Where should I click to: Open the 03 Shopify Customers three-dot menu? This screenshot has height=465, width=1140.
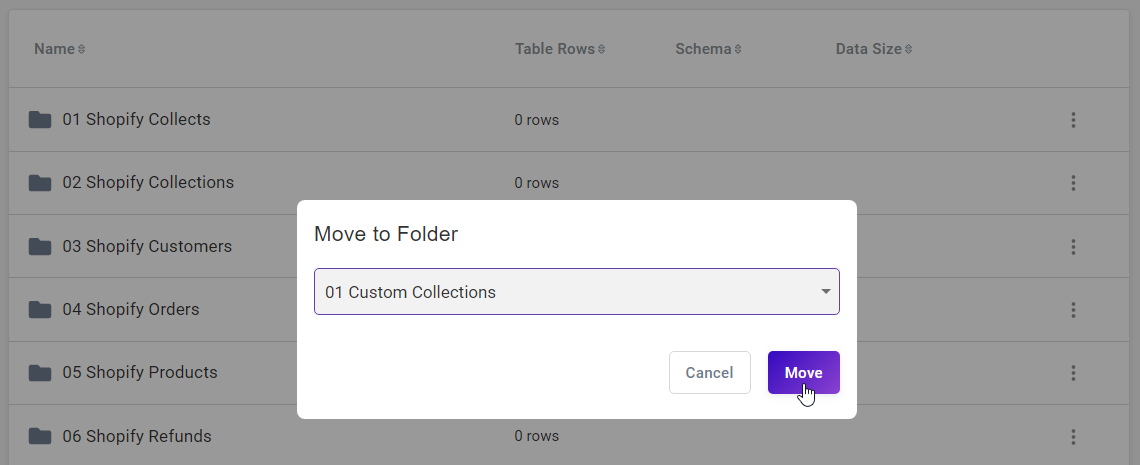tap(1073, 247)
